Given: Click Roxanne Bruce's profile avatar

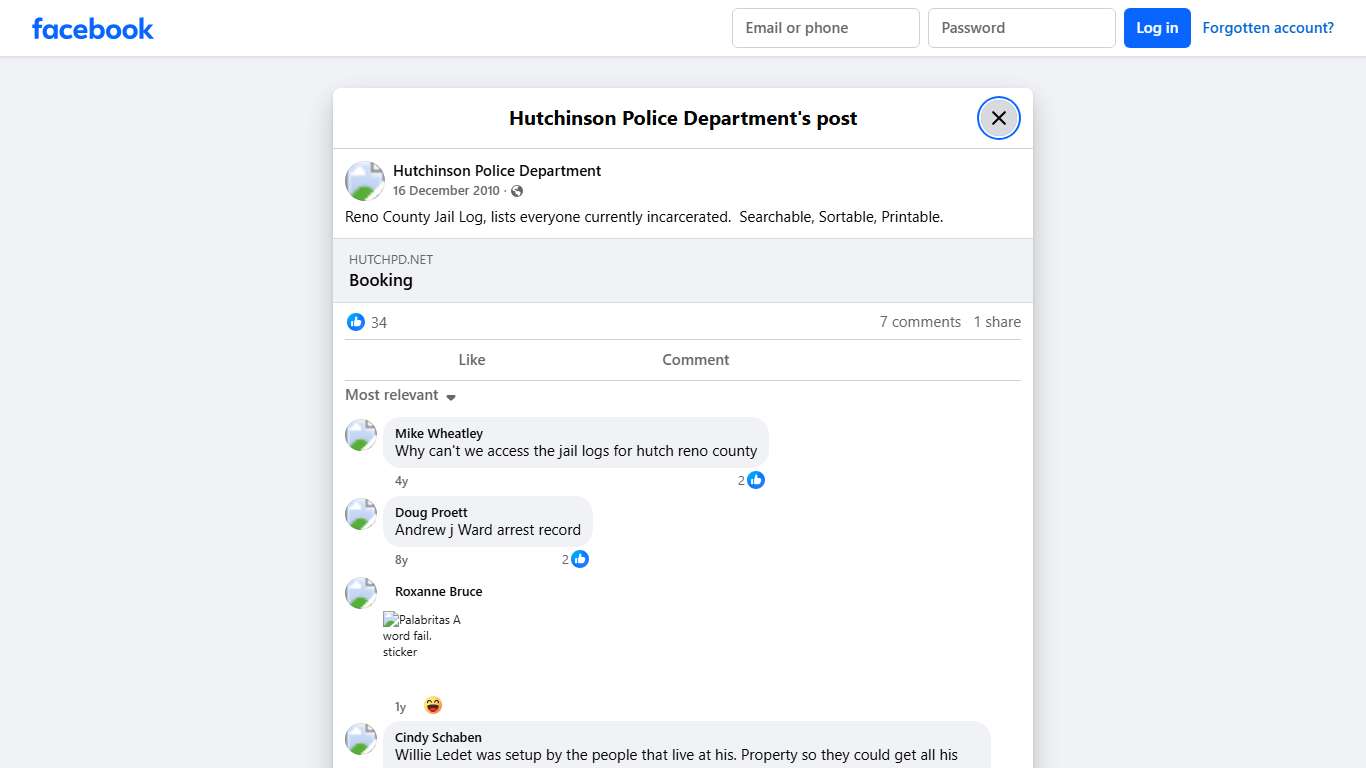Looking at the screenshot, I should 360,592.
